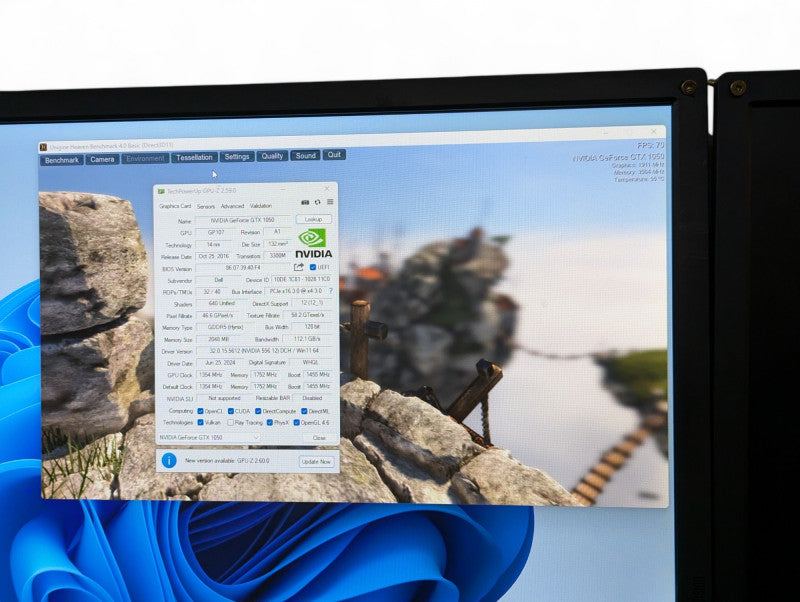This screenshot has width=800, height=602.
Task: Share BIOS using the export arrow icon
Action: click(298, 267)
